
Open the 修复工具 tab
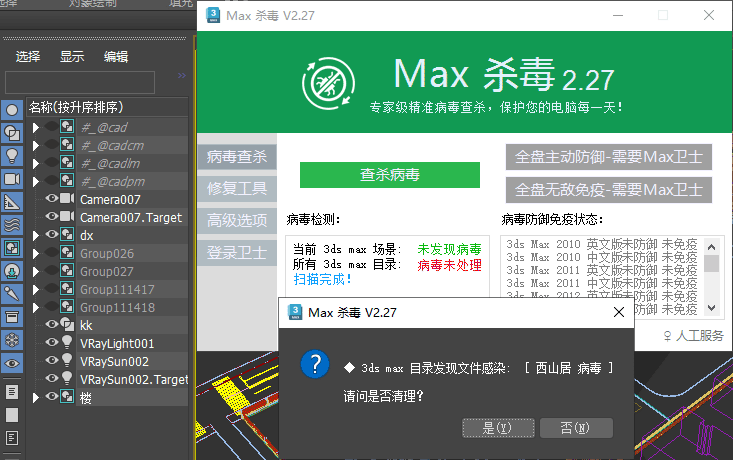pyautogui.click(x=237, y=188)
